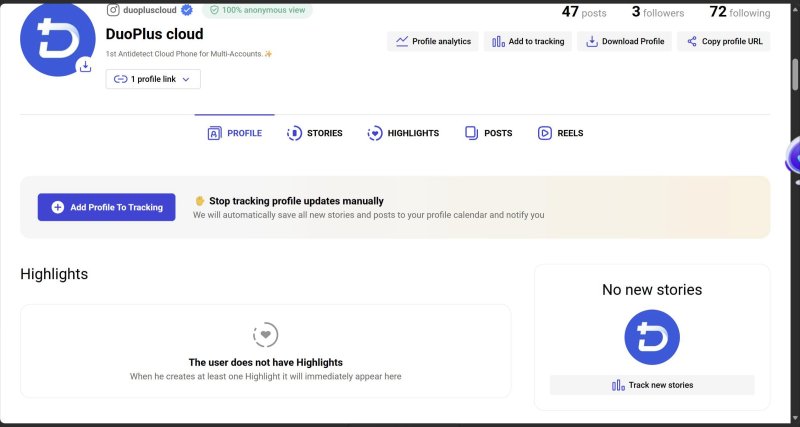Screen dimensions: 800x427
Task: Click 'Stop tracking profile updates manually' heading
Action: [x=296, y=201]
